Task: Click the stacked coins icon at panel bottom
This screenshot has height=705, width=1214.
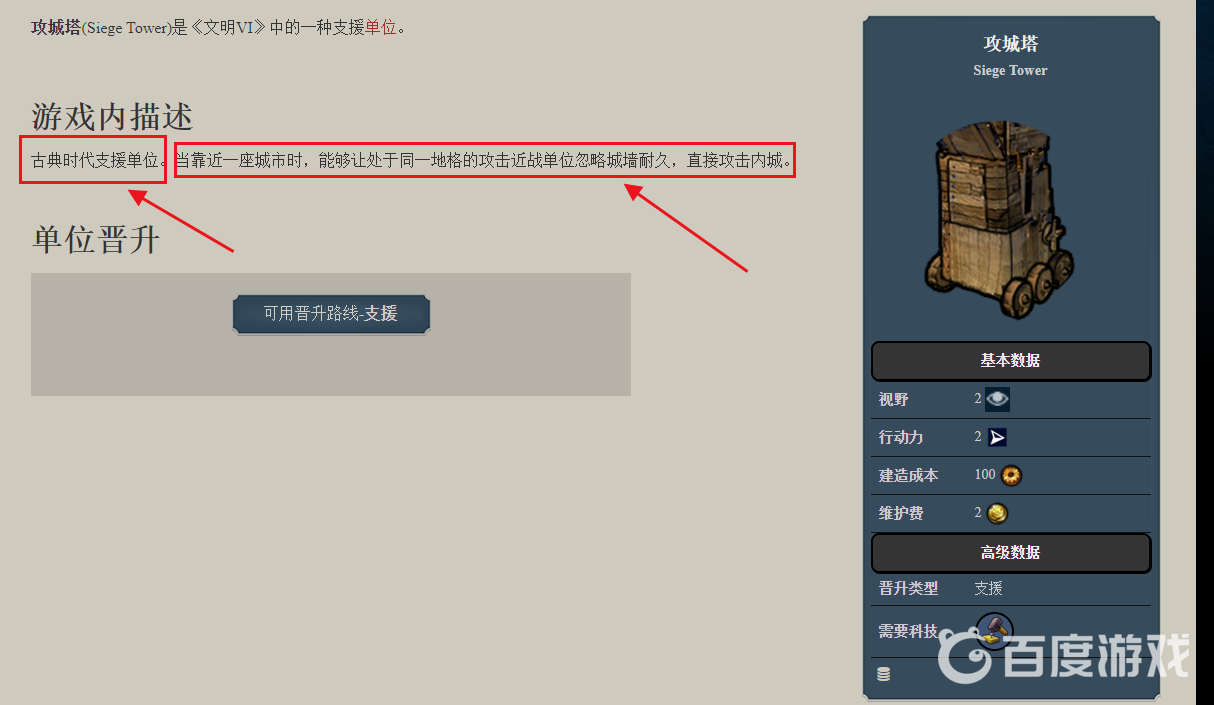Action: [883, 674]
